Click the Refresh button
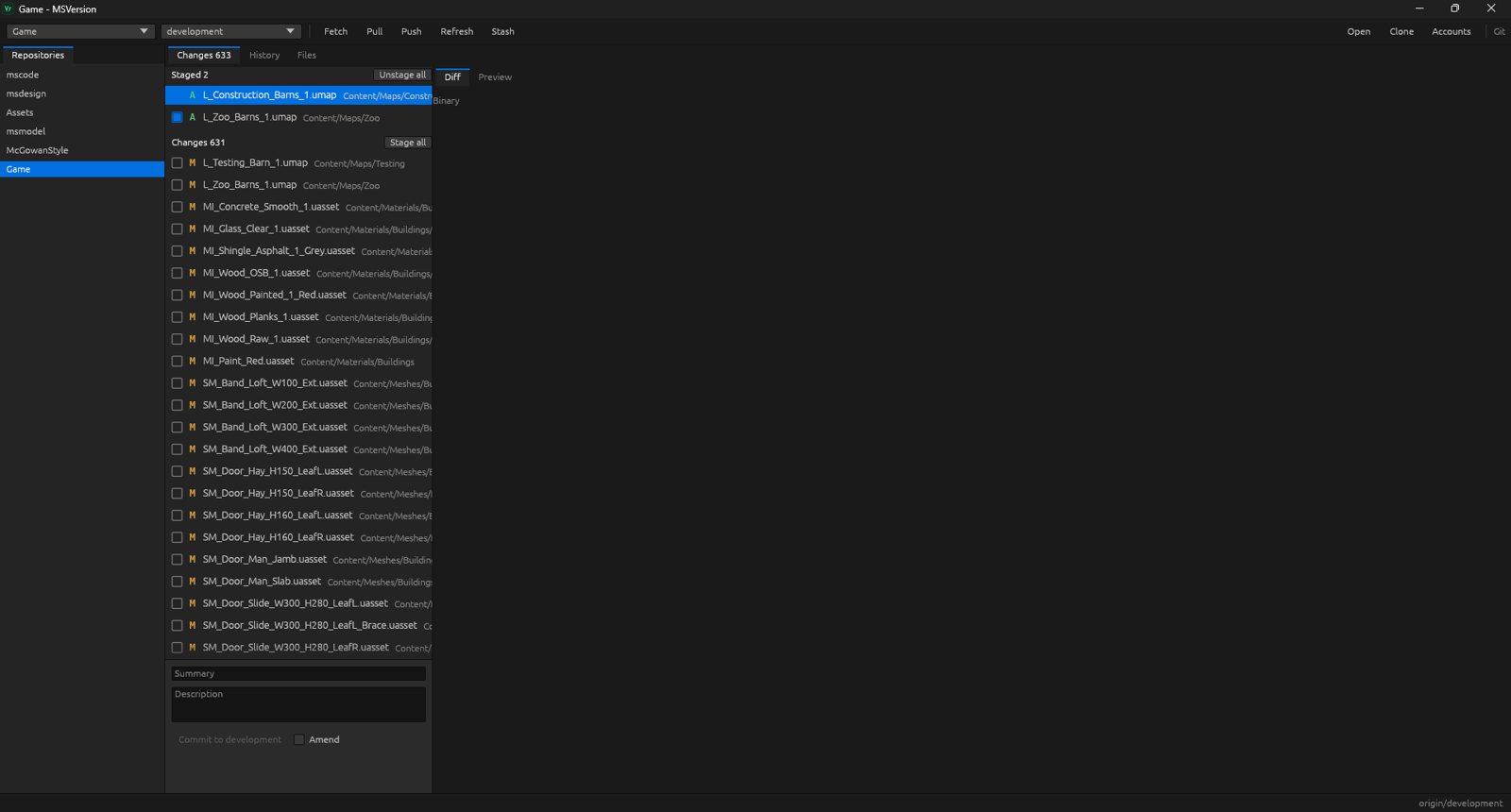 (457, 31)
